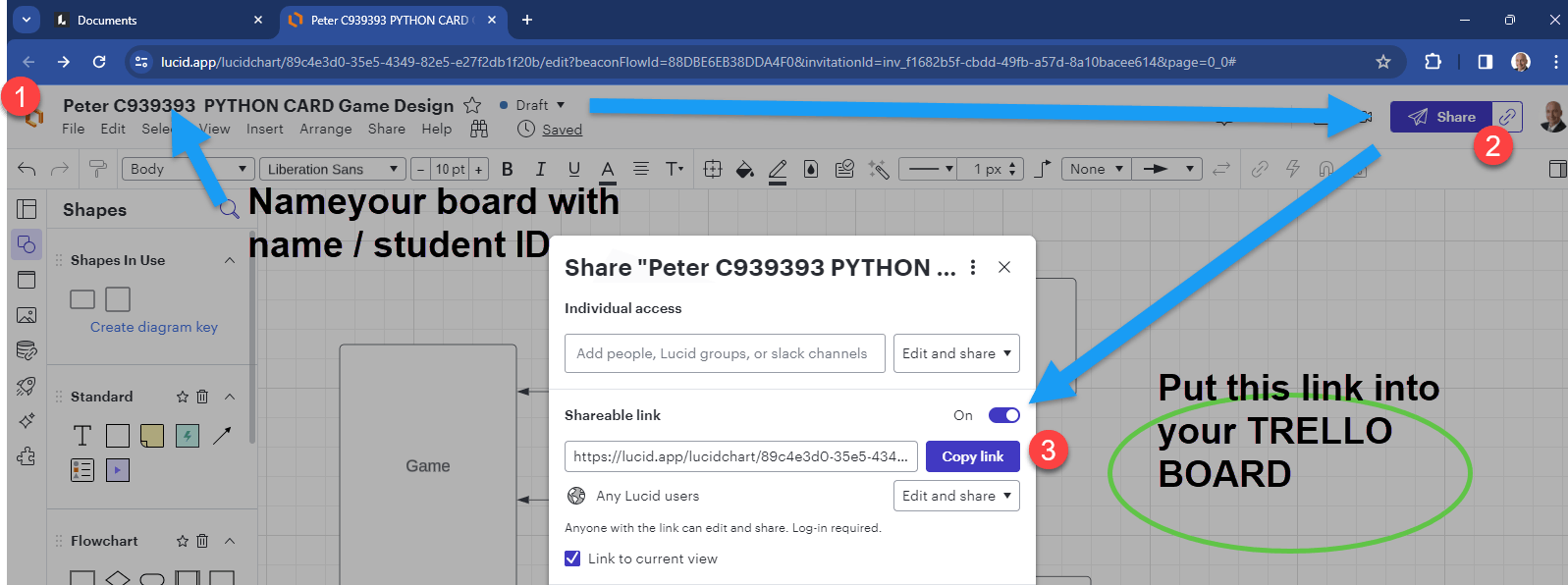Open the Body text style dropdown
1568x585 pixels.
189,169
